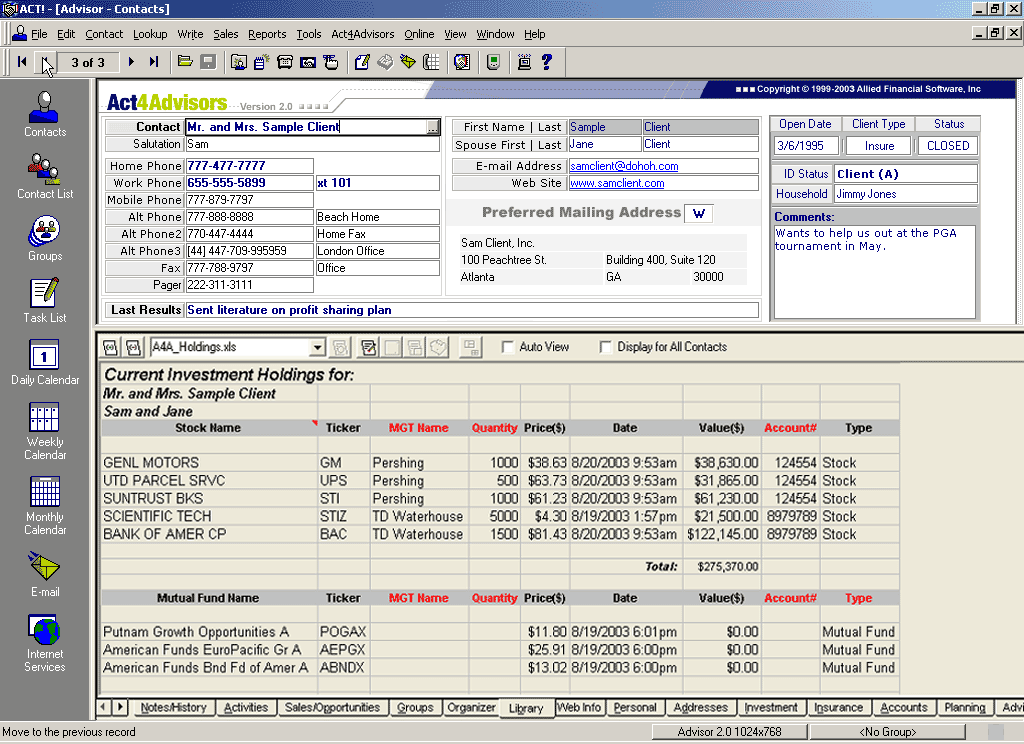Image resolution: width=1024 pixels, height=744 pixels.
Task: Click the Last Results field
Action: coord(472,310)
